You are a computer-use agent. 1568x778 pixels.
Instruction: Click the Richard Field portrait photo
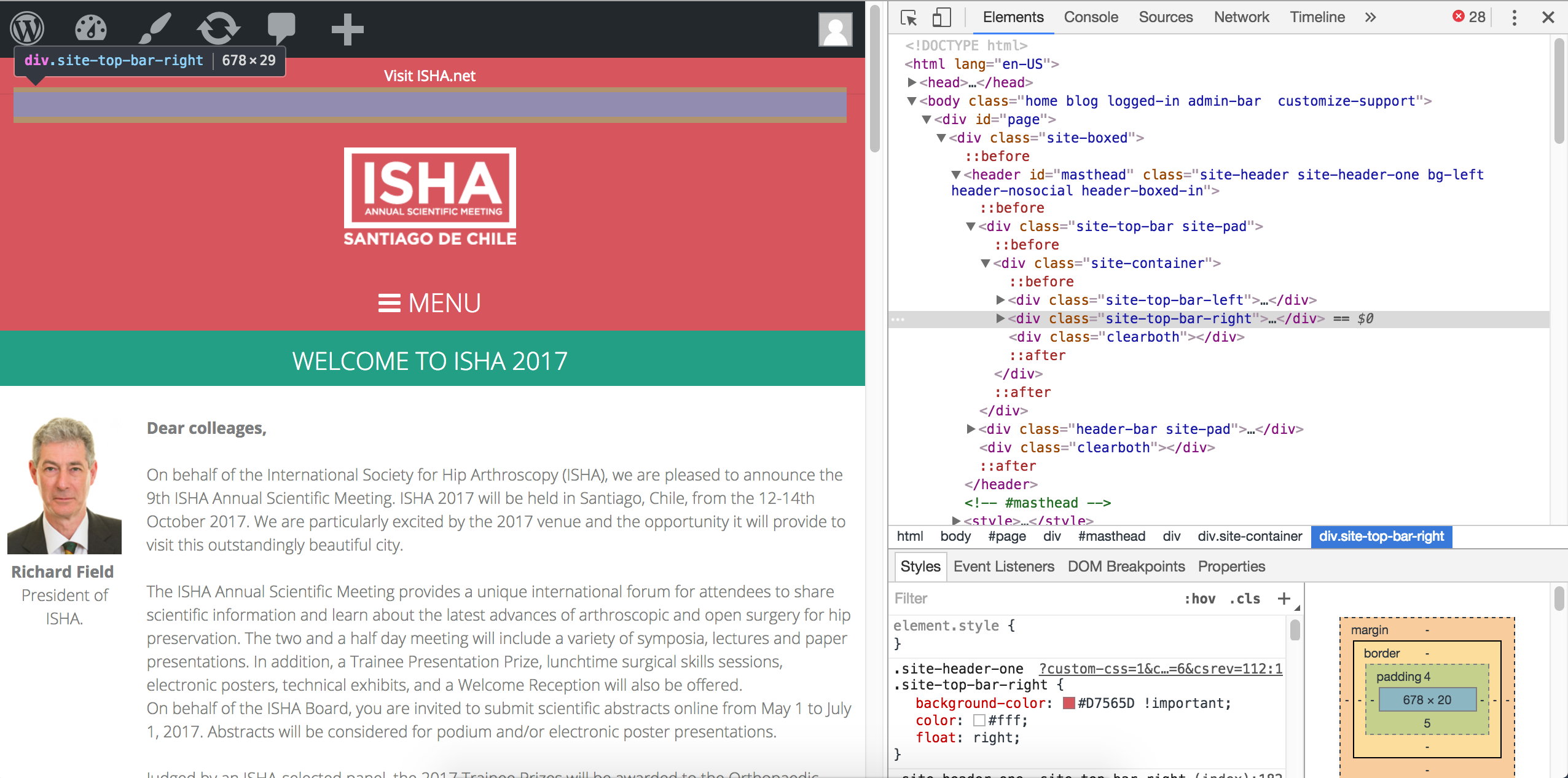(x=65, y=485)
